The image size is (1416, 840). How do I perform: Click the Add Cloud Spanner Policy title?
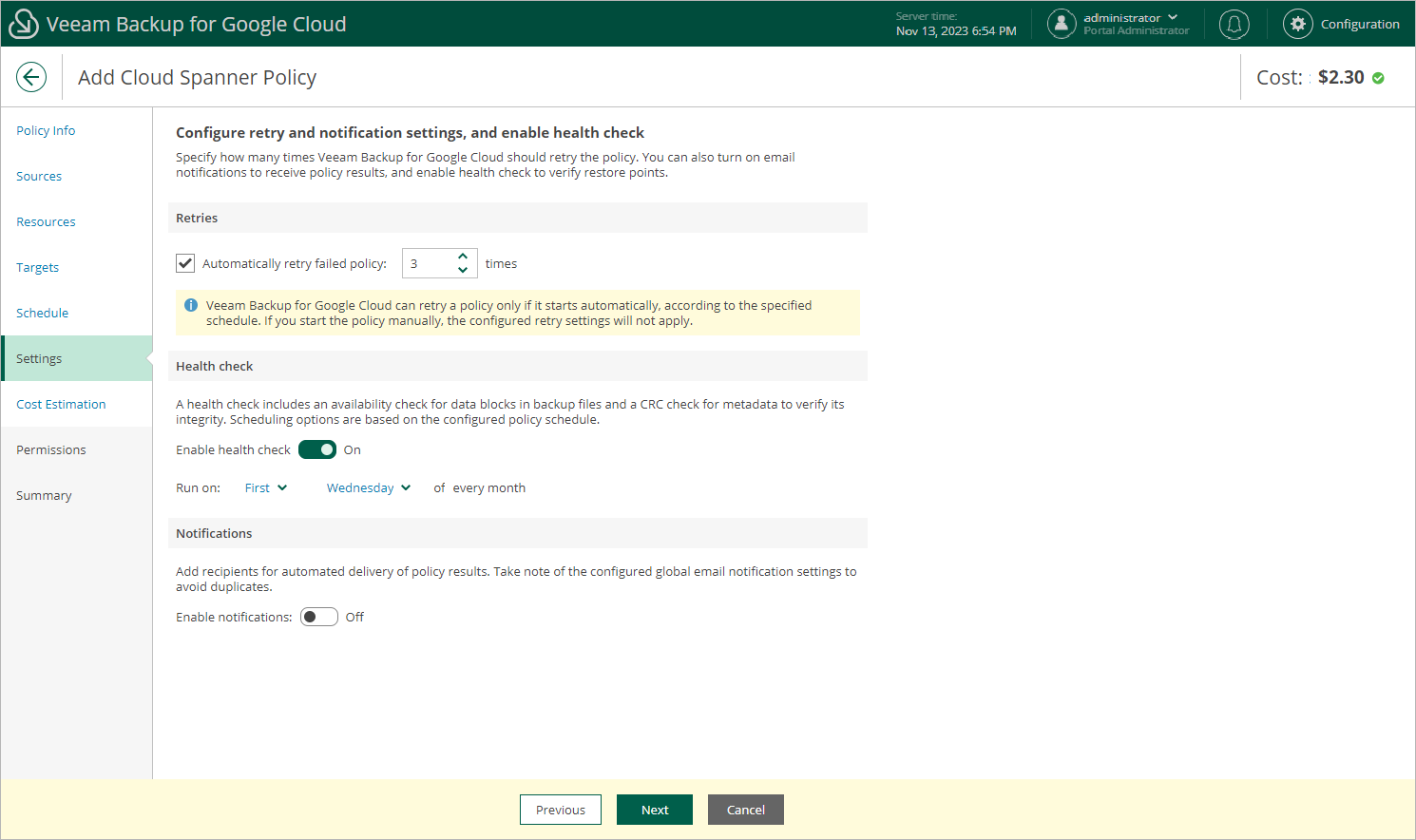point(198,78)
